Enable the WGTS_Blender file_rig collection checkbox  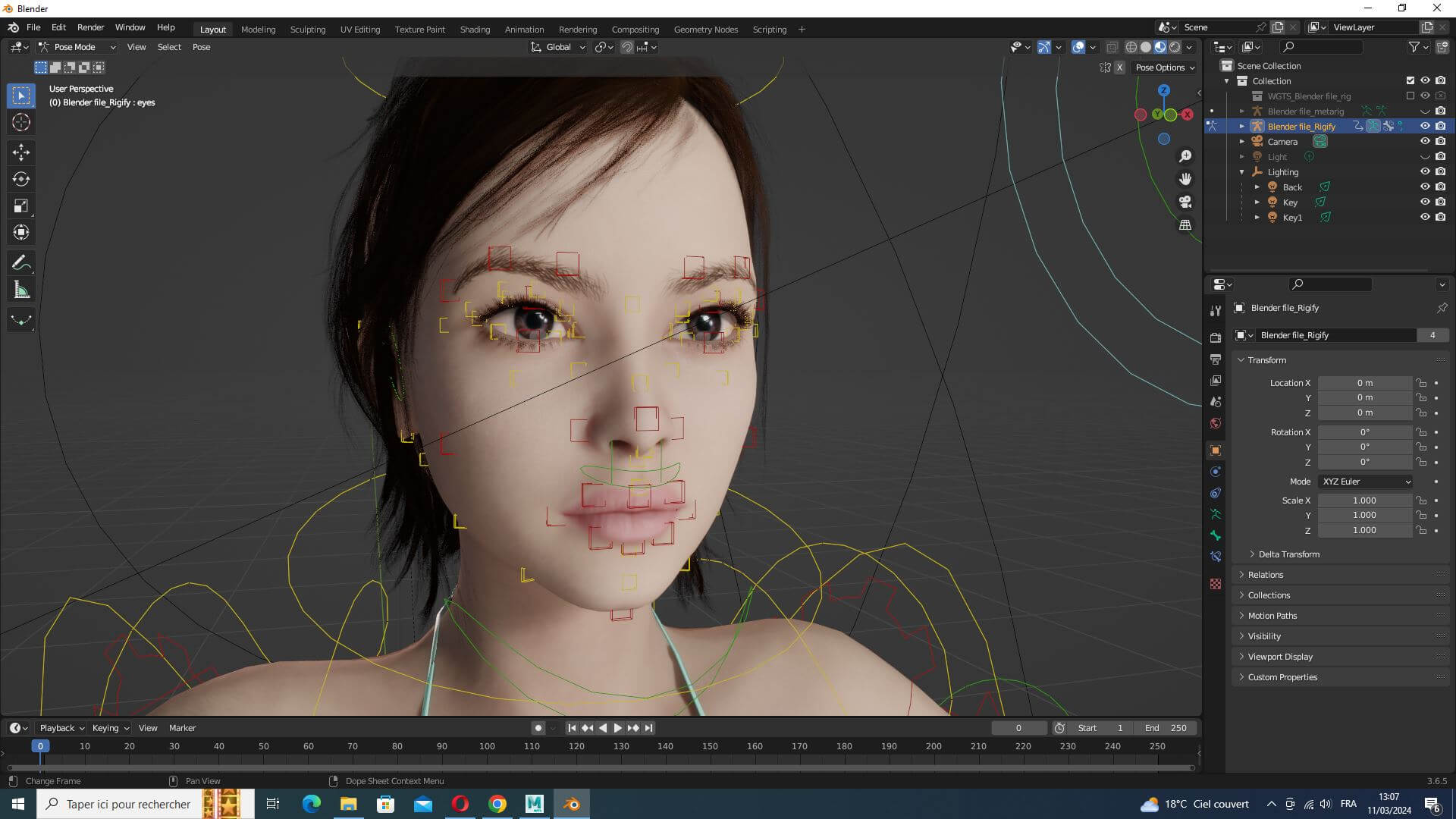click(x=1410, y=96)
